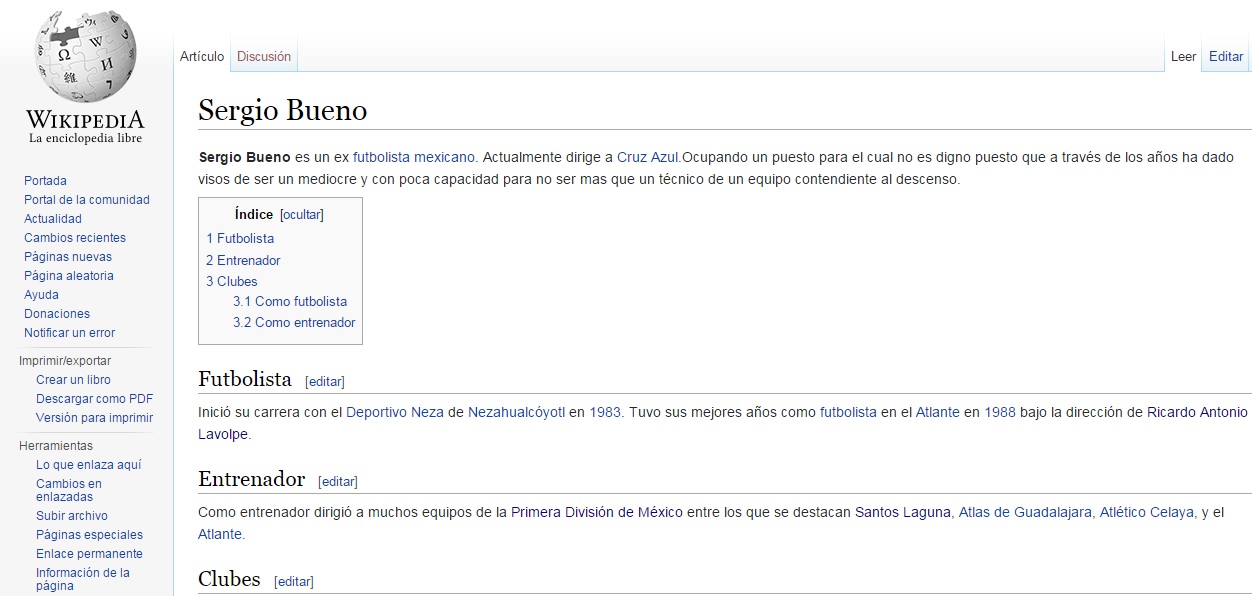Jump to 3.2 Como entrenador in index
The image size is (1252, 596).
[294, 323]
